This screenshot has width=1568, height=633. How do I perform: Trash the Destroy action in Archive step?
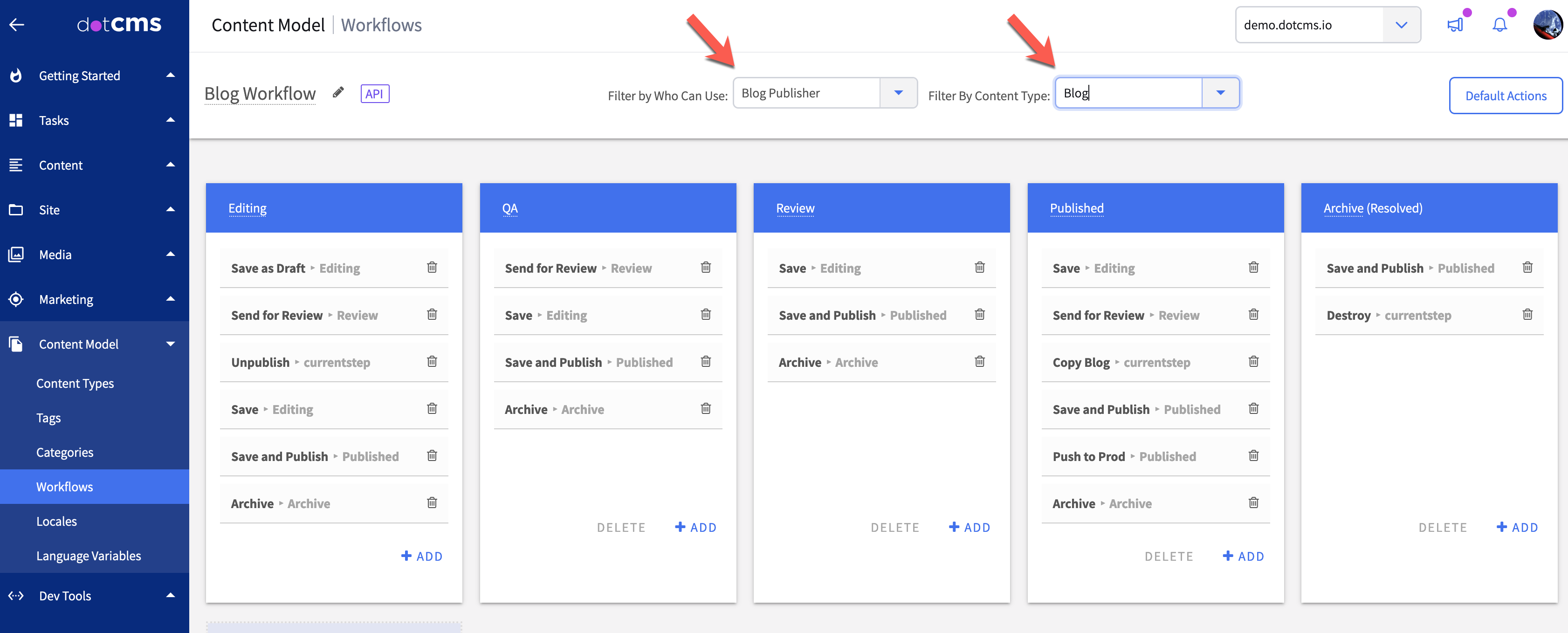(1527, 315)
